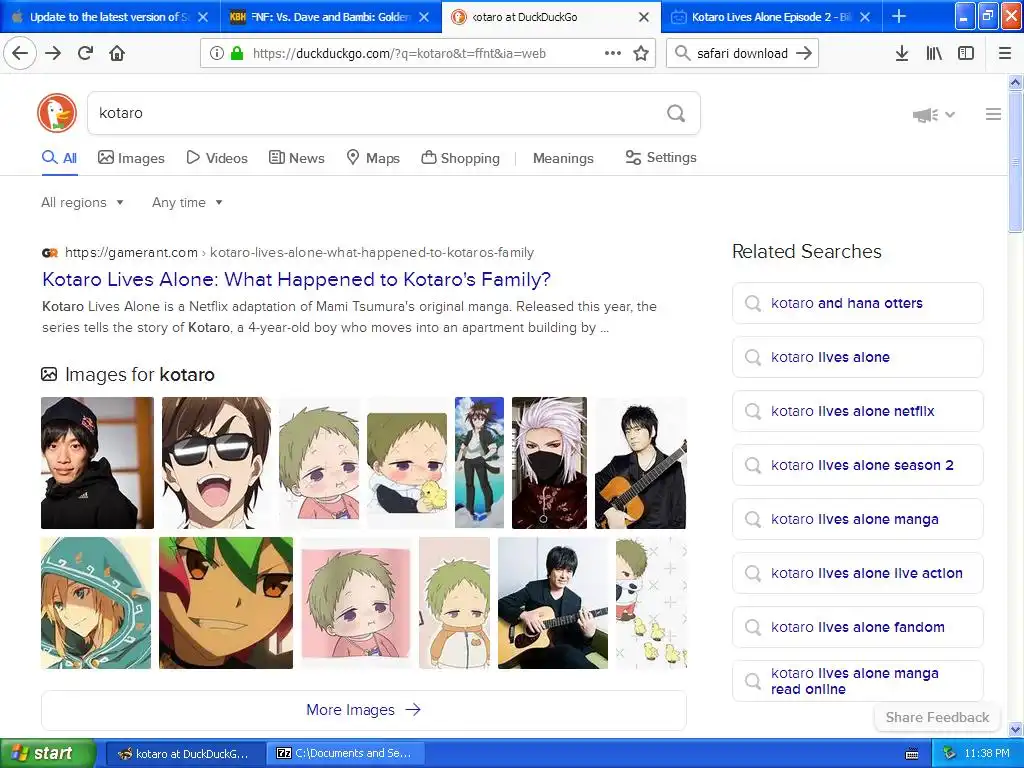Screen dimensions: 1024x768
Task: Close the Kotaro Lives Alone Episode 2 tab
Action: (865, 17)
